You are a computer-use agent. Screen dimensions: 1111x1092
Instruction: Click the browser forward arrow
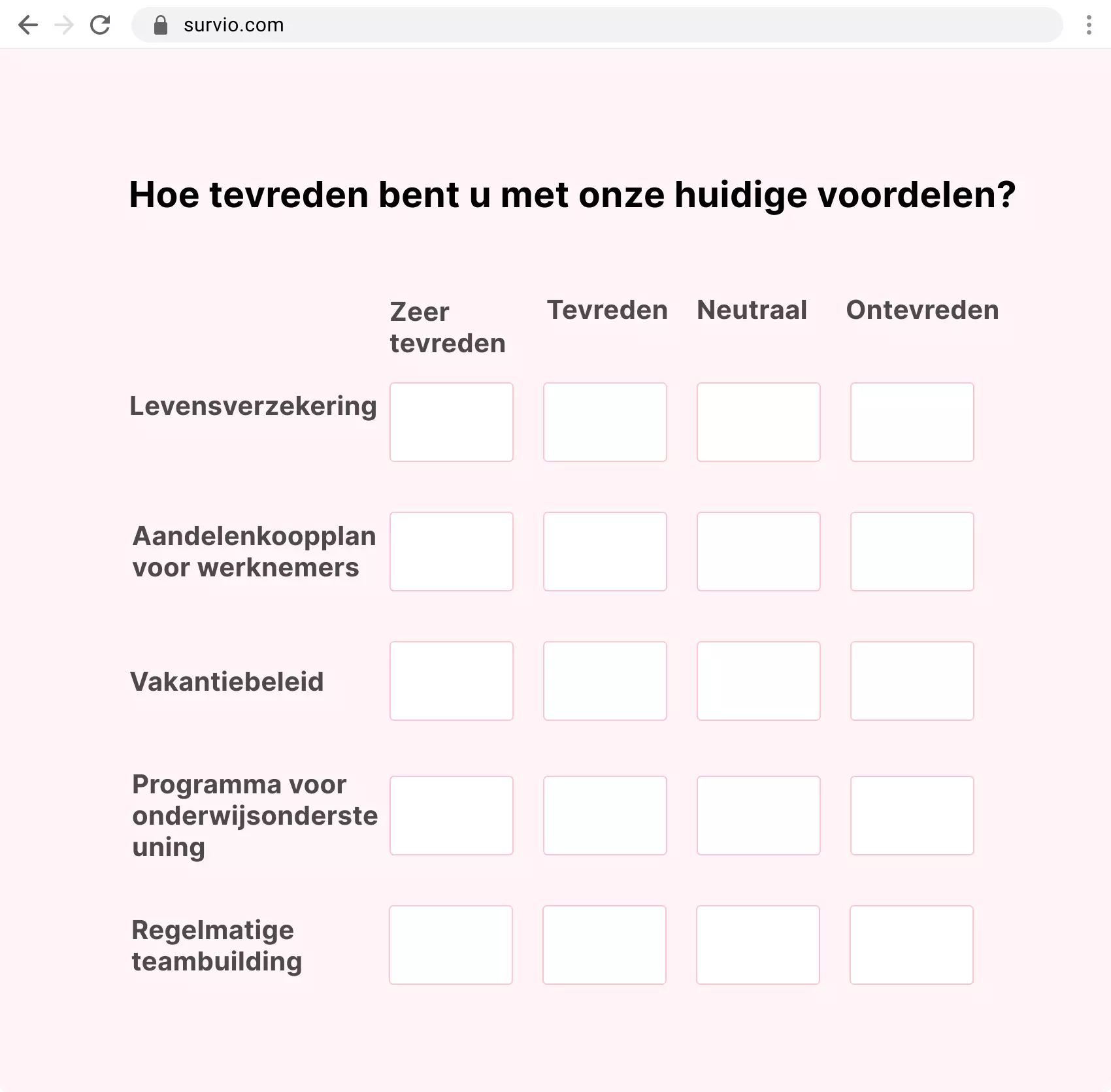[64, 25]
